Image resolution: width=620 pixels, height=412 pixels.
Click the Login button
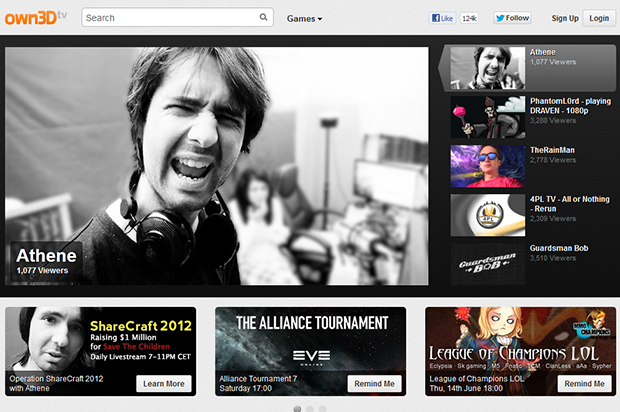tap(599, 18)
